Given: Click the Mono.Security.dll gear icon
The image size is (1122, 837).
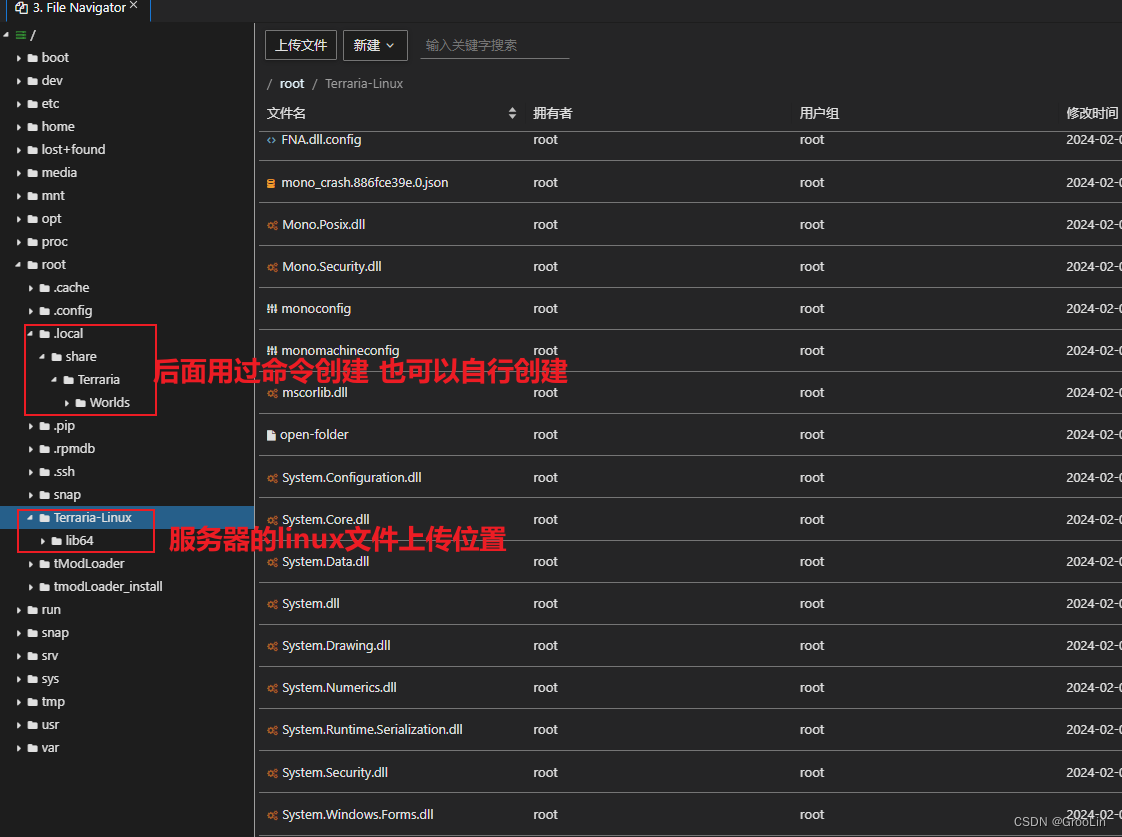Looking at the screenshot, I should tap(272, 268).
